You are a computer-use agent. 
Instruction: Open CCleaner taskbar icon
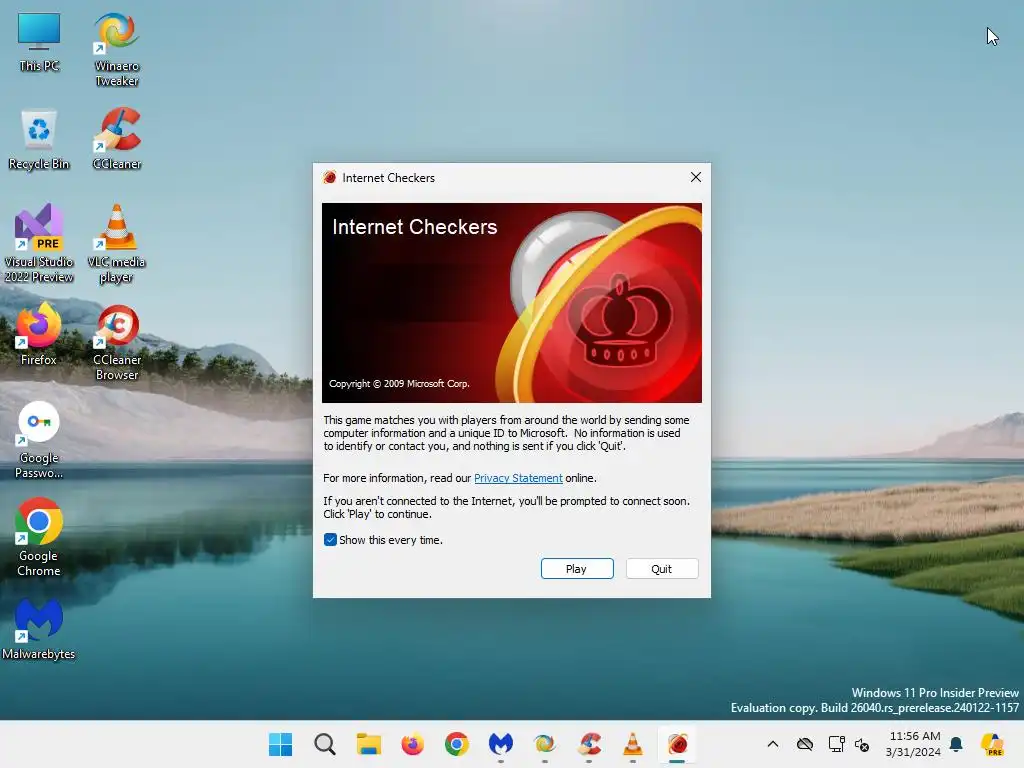tap(588, 744)
